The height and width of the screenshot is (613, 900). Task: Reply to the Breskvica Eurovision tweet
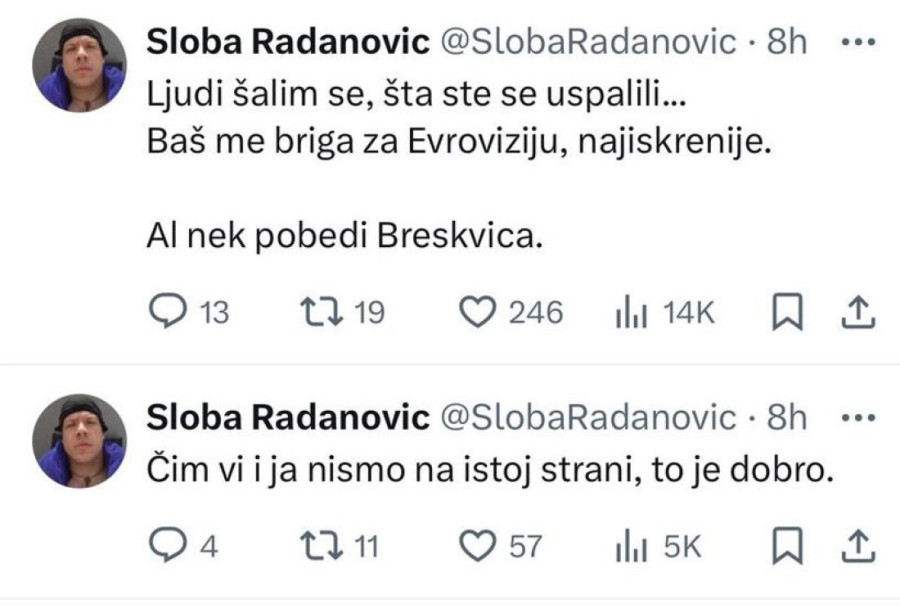pos(164,314)
